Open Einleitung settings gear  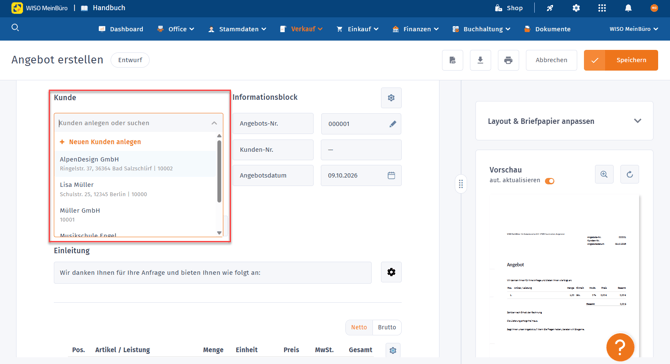391,272
